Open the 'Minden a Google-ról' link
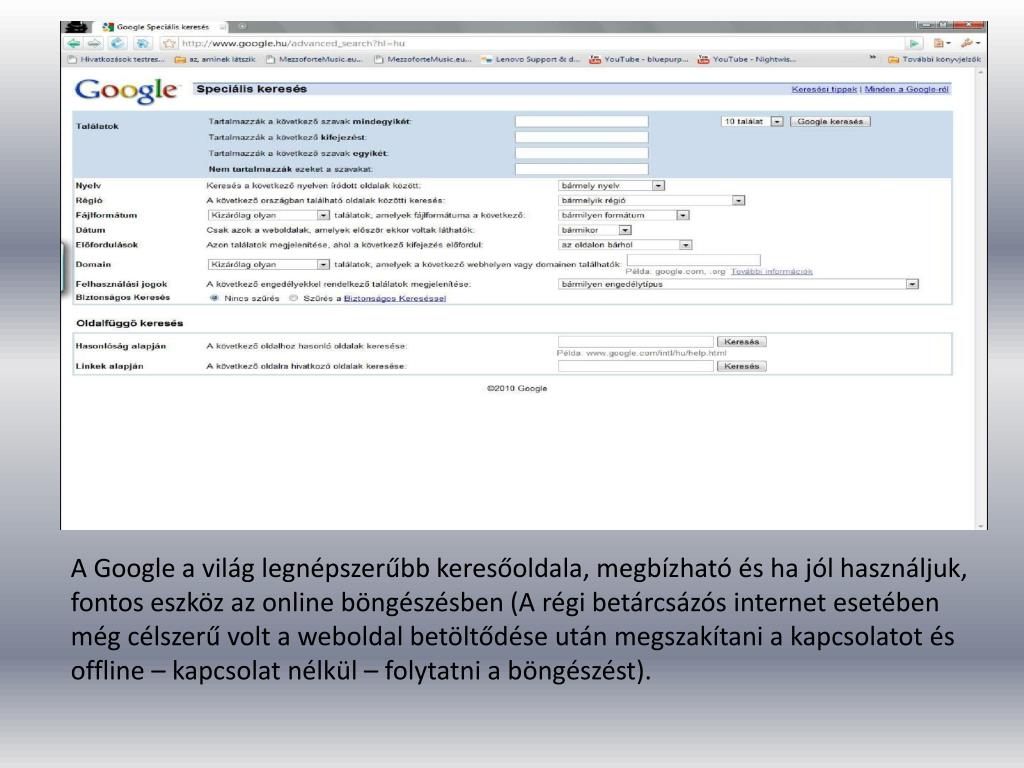1024x768 pixels. tap(906, 89)
